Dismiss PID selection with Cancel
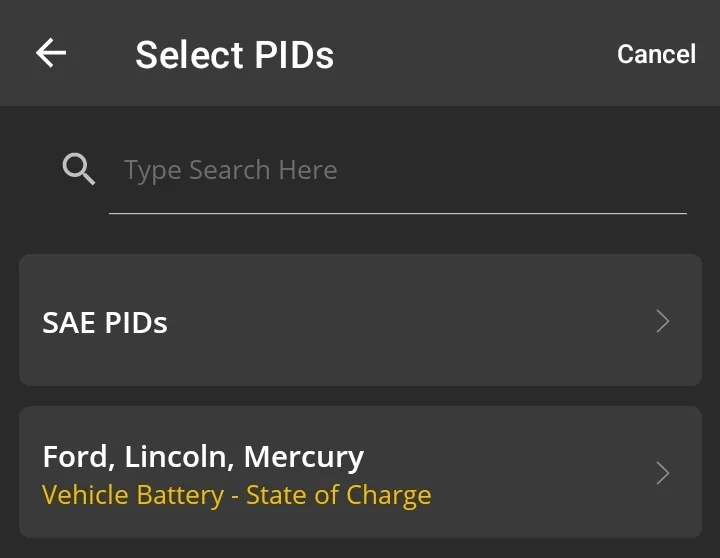720x558 pixels. click(x=656, y=54)
